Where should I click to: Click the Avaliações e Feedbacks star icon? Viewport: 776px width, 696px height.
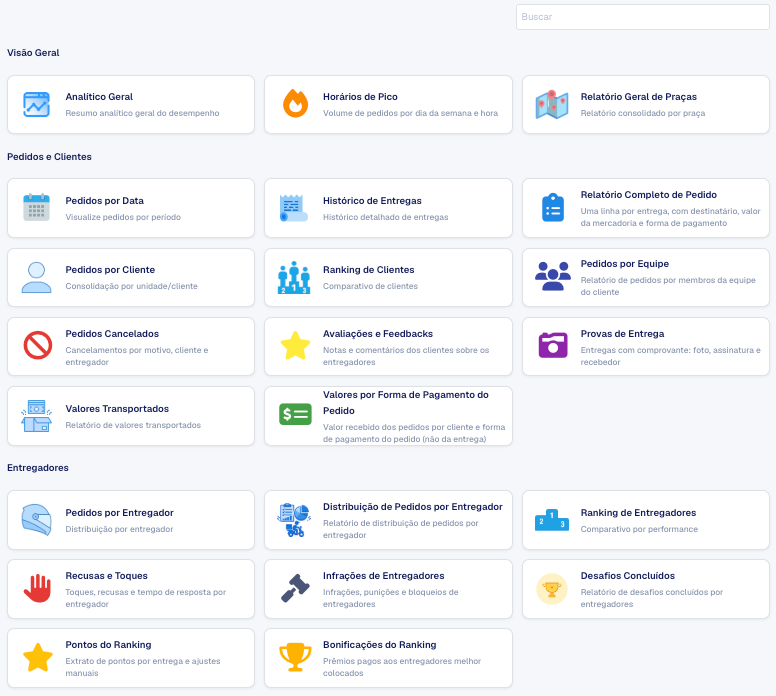coord(295,345)
